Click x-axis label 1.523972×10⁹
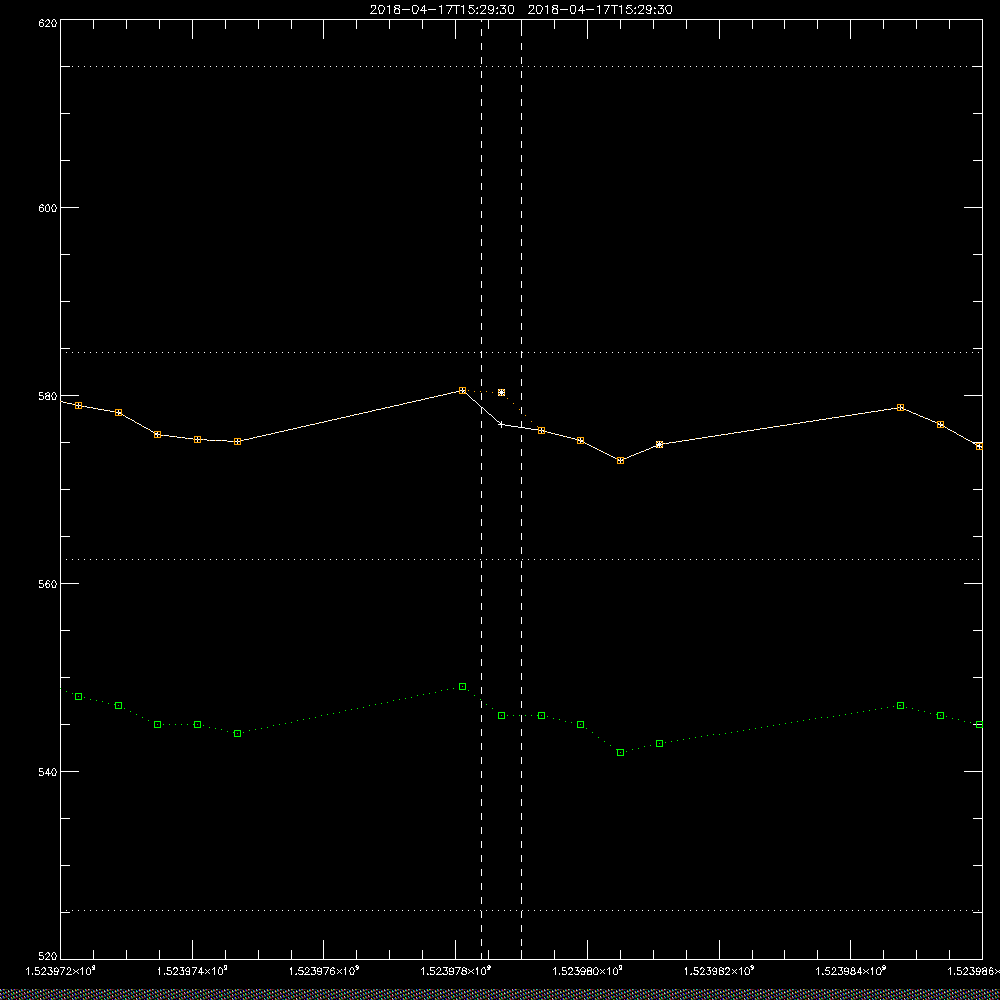Image resolution: width=1000 pixels, height=1000 pixels. (60, 971)
